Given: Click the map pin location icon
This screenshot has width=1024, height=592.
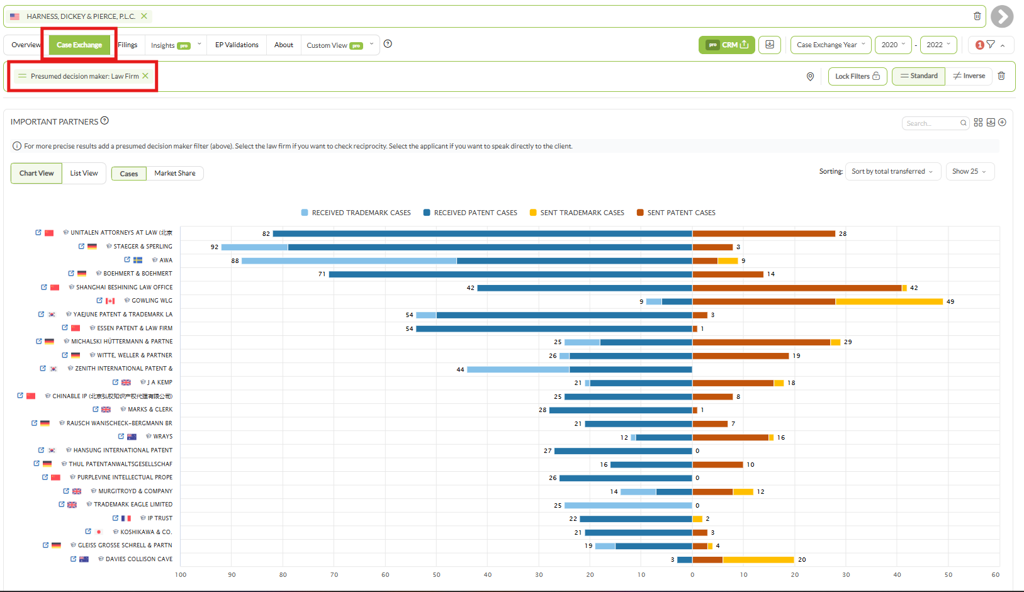Looking at the screenshot, I should (810, 76).
